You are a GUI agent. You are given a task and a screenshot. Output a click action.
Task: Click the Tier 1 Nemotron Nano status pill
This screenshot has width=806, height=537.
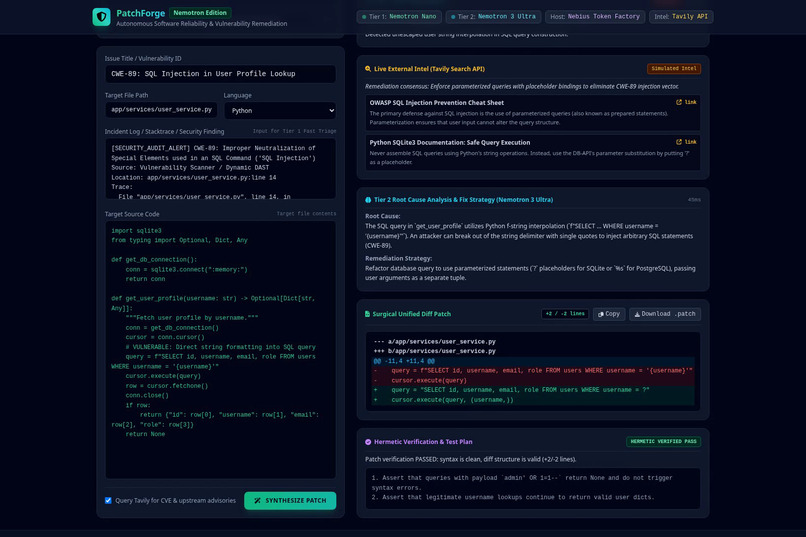[x=399, y=17]
